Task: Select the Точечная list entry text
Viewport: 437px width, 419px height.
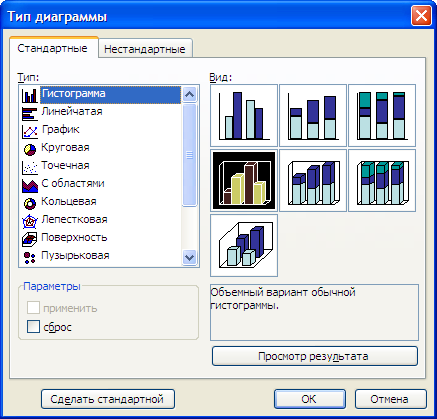Action: [65, 165]
